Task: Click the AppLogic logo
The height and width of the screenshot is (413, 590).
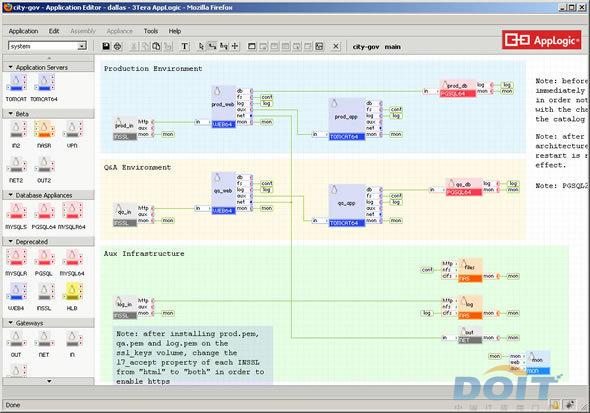Action: [x=541, y=40]
